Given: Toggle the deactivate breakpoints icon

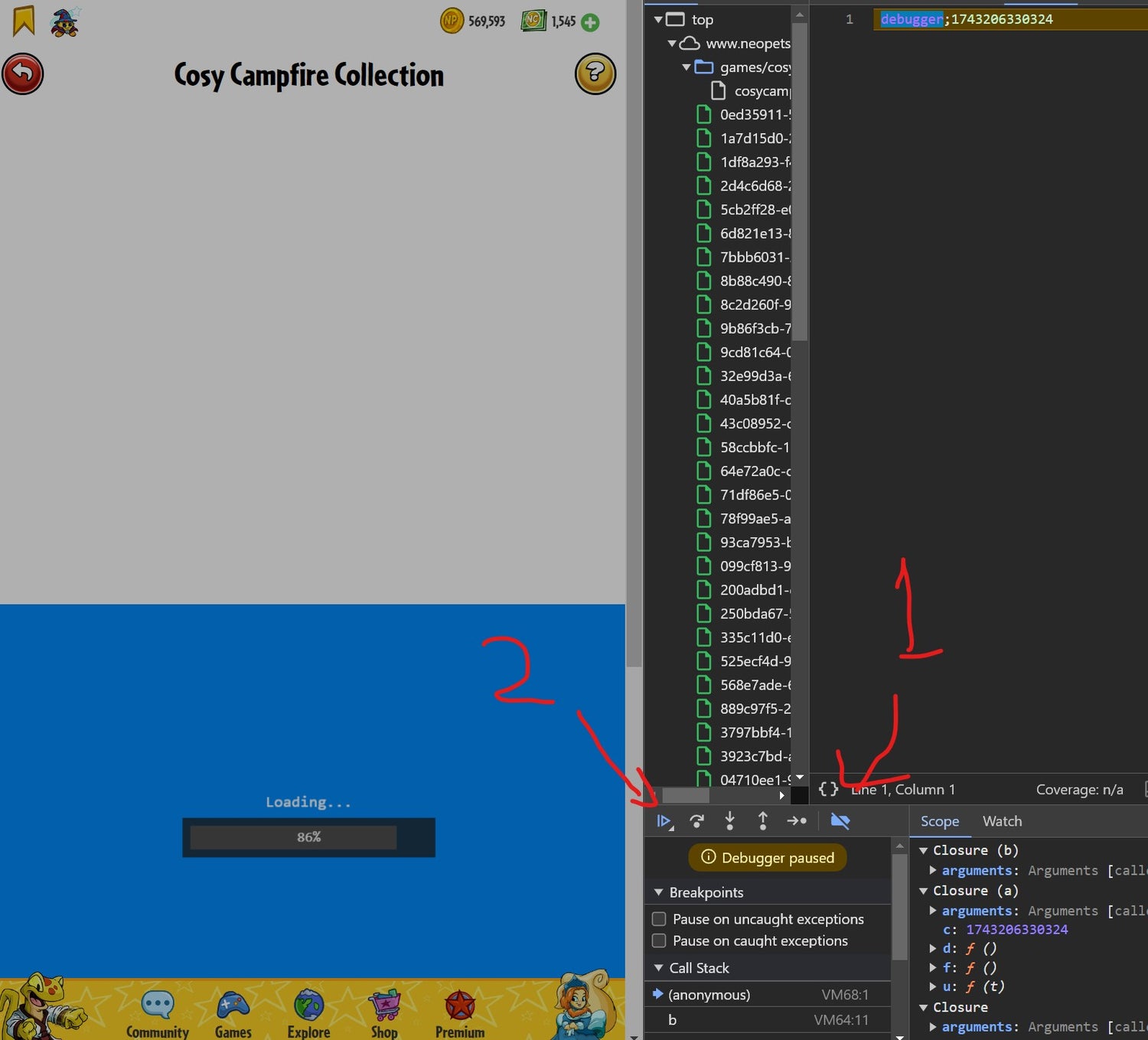Looking at the screenshot, I should coord(840,821).
